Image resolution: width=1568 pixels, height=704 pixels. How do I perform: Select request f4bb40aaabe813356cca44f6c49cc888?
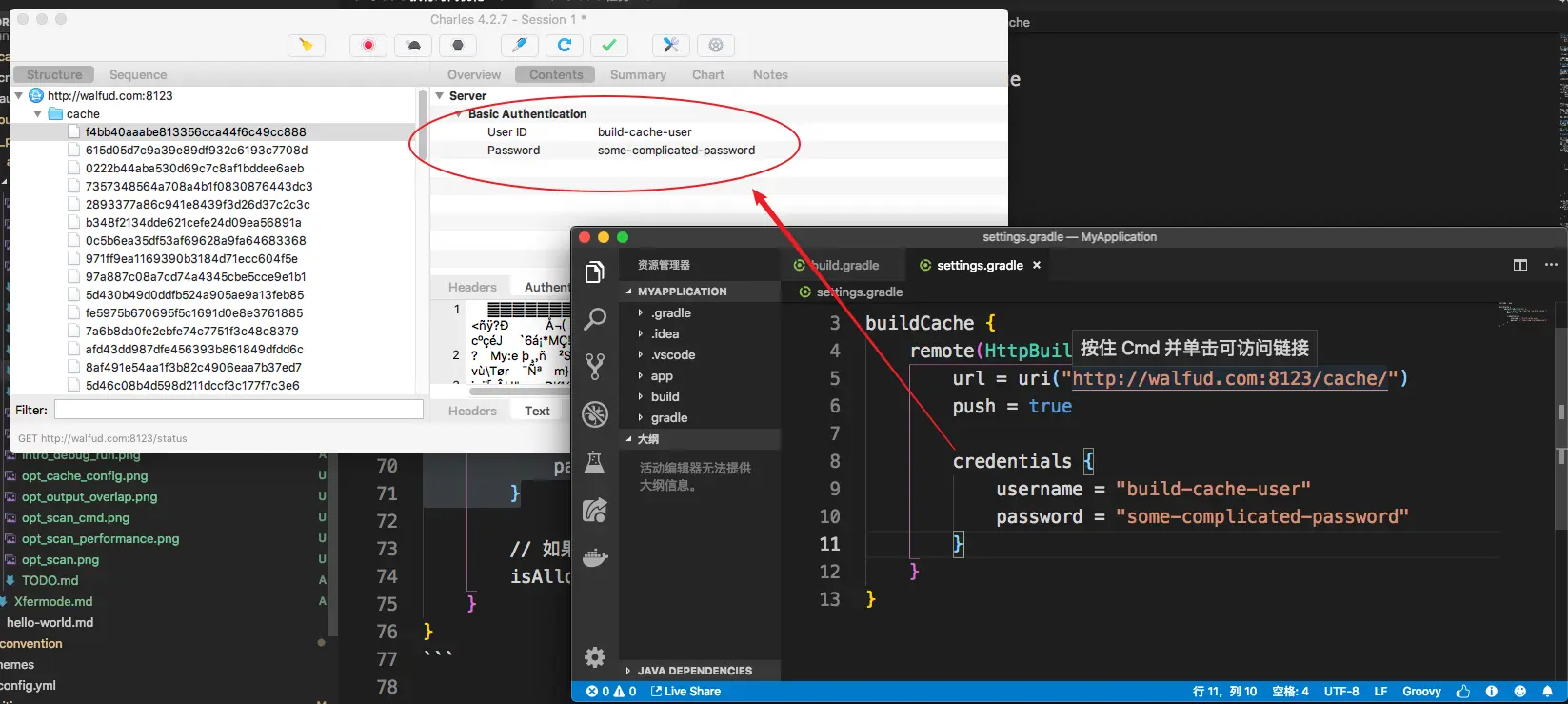pyautogui.click(x=195, y=131)
